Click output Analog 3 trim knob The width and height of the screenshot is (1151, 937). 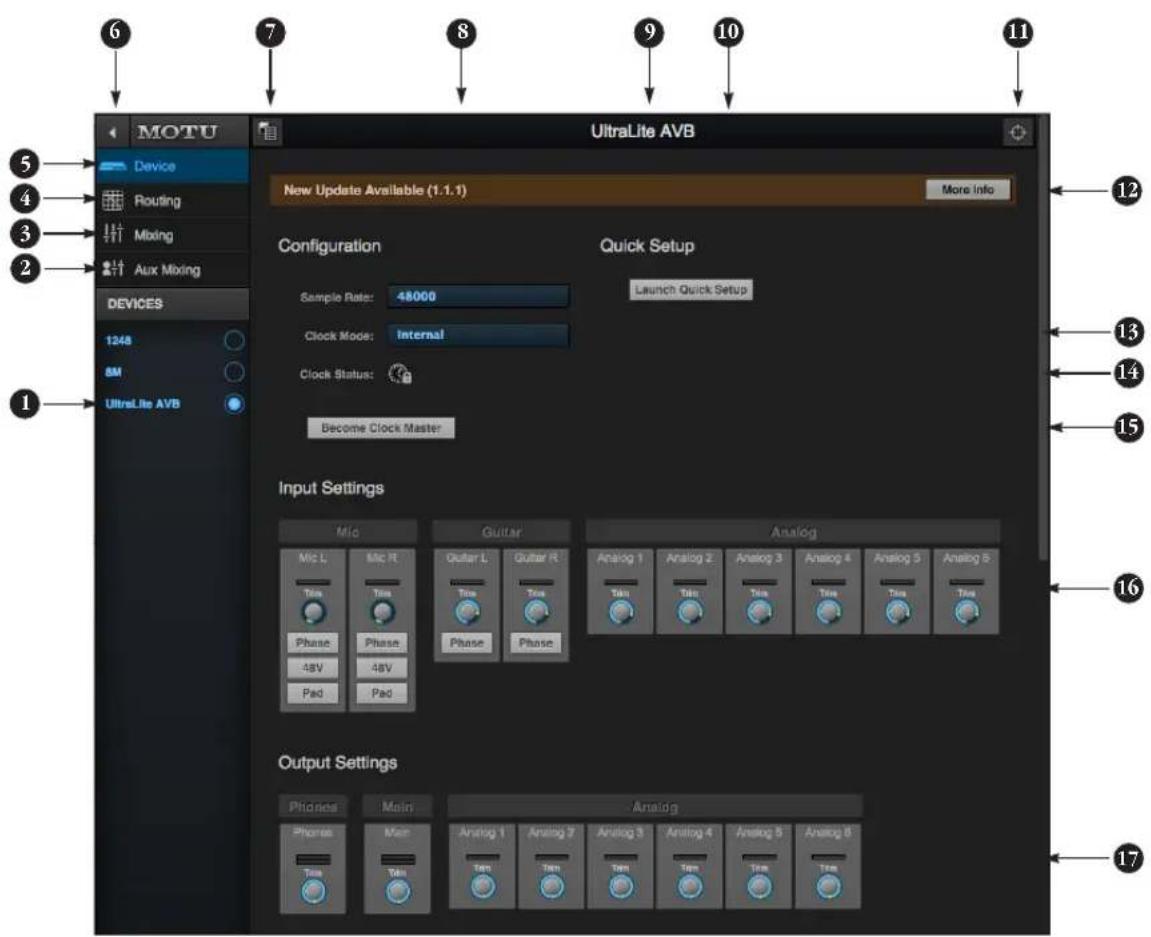pyautogui.click(x=621, y=886)
